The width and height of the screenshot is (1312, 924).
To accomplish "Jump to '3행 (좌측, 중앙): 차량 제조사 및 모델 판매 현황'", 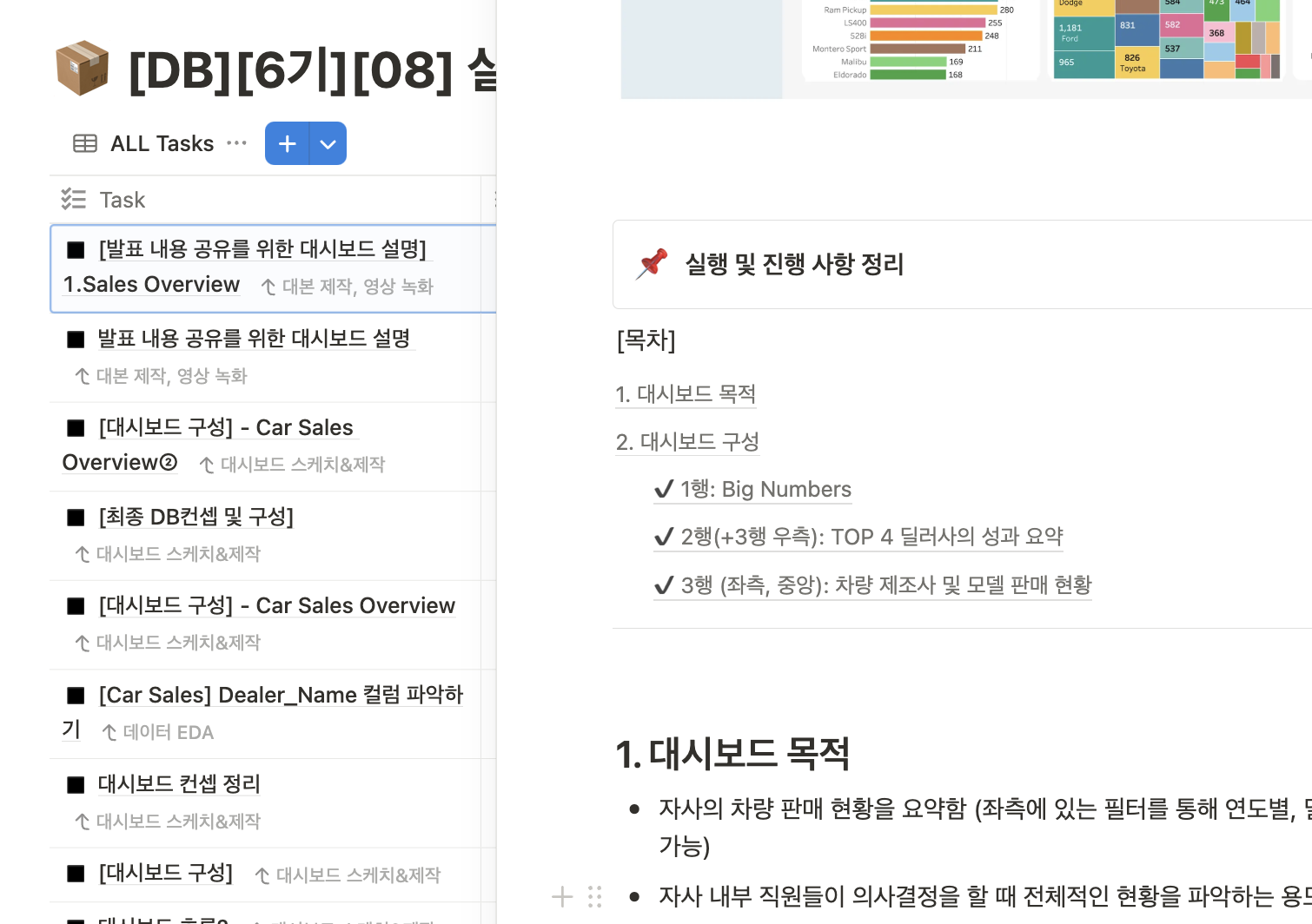I will tap(872, 584).
